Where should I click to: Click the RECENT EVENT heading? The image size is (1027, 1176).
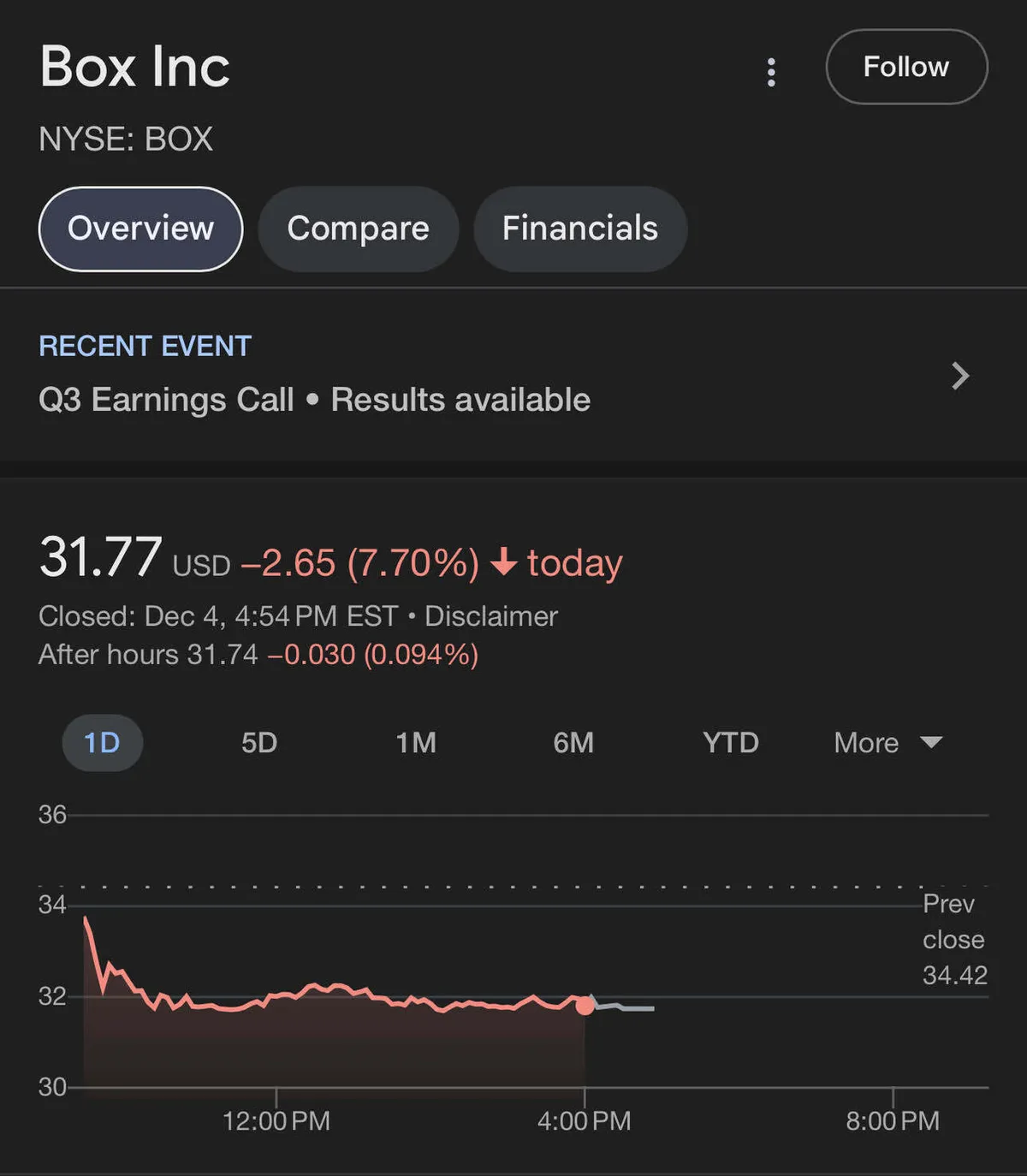(145, 346)
